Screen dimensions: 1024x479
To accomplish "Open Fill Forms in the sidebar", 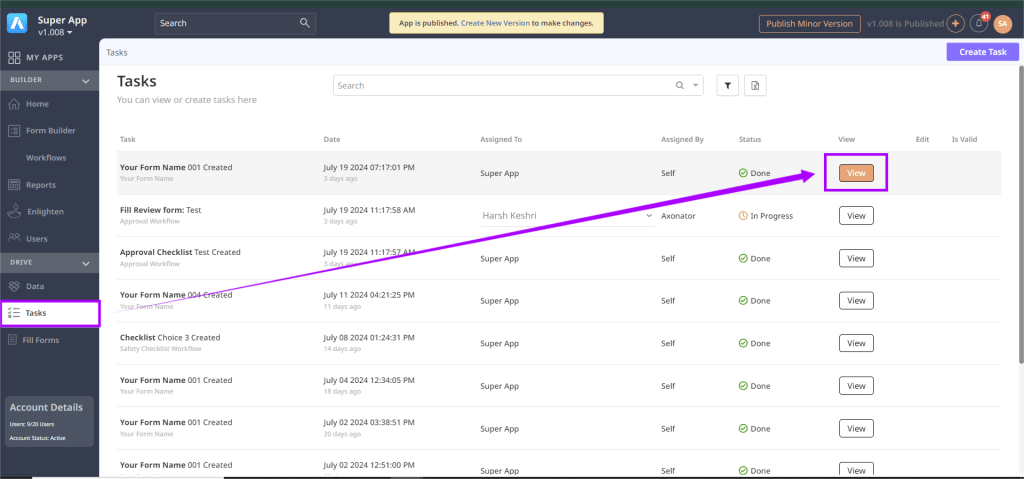I will point(40,340).
